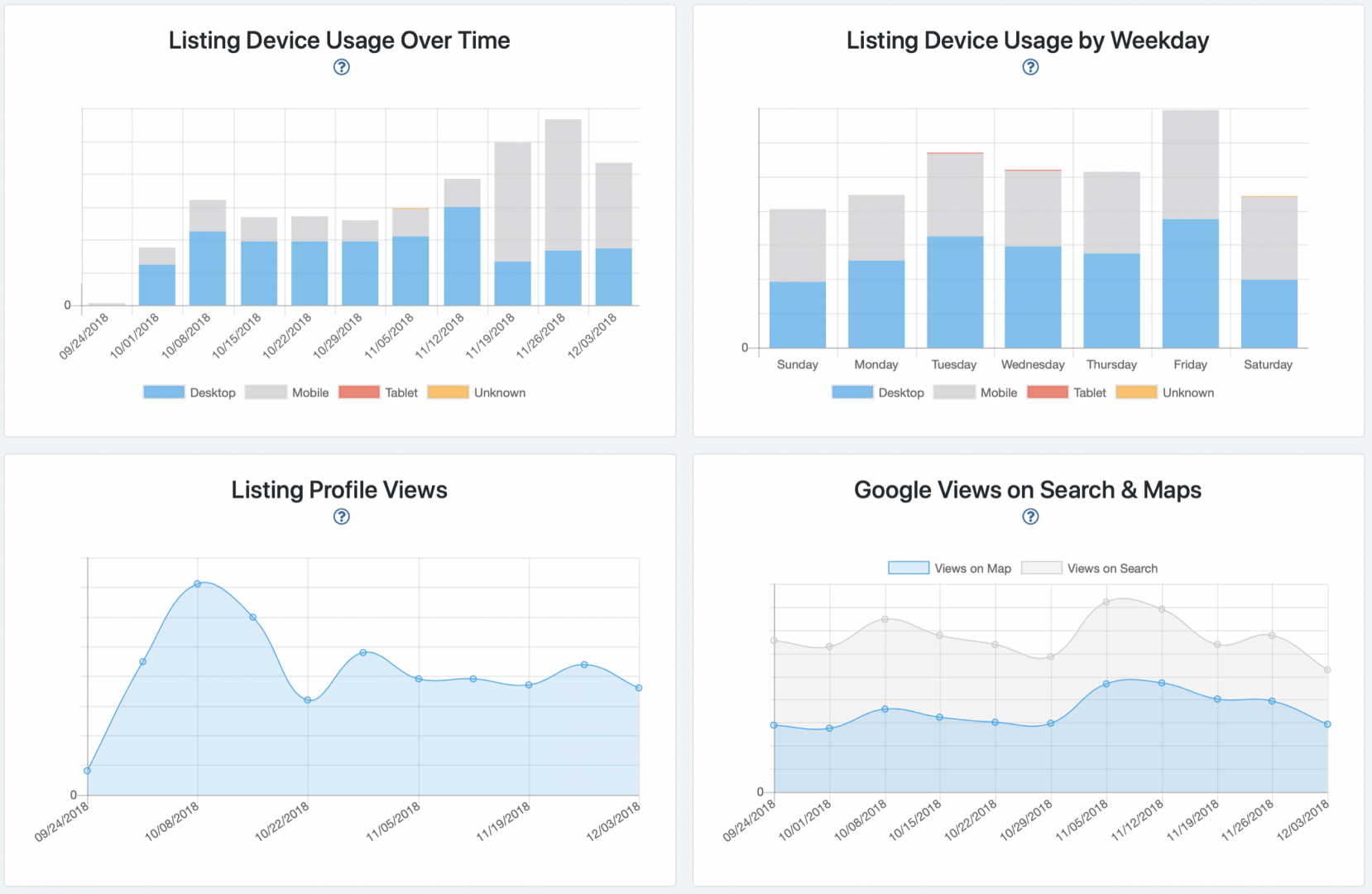Viewport: 1372px width, 894px height.
Task: Click the Listing Device Usage by Weekday title
Action: (1028, 41)
